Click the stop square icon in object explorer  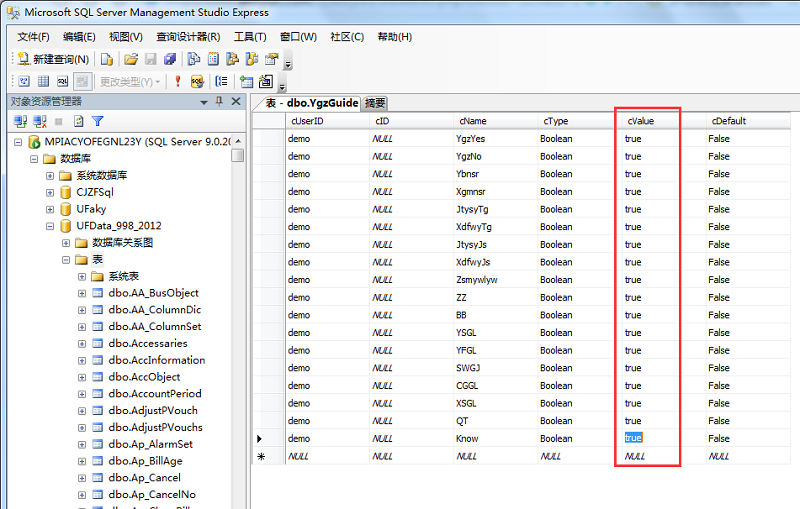59,121
